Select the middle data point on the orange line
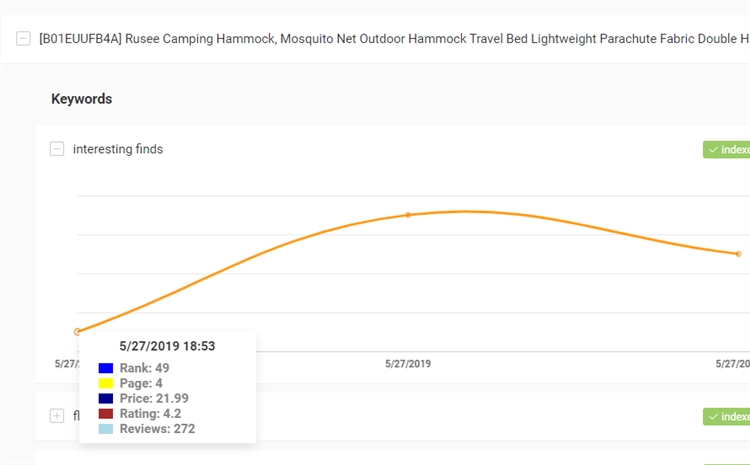Viewport: 750px width, 465px height. coord(408,215)
